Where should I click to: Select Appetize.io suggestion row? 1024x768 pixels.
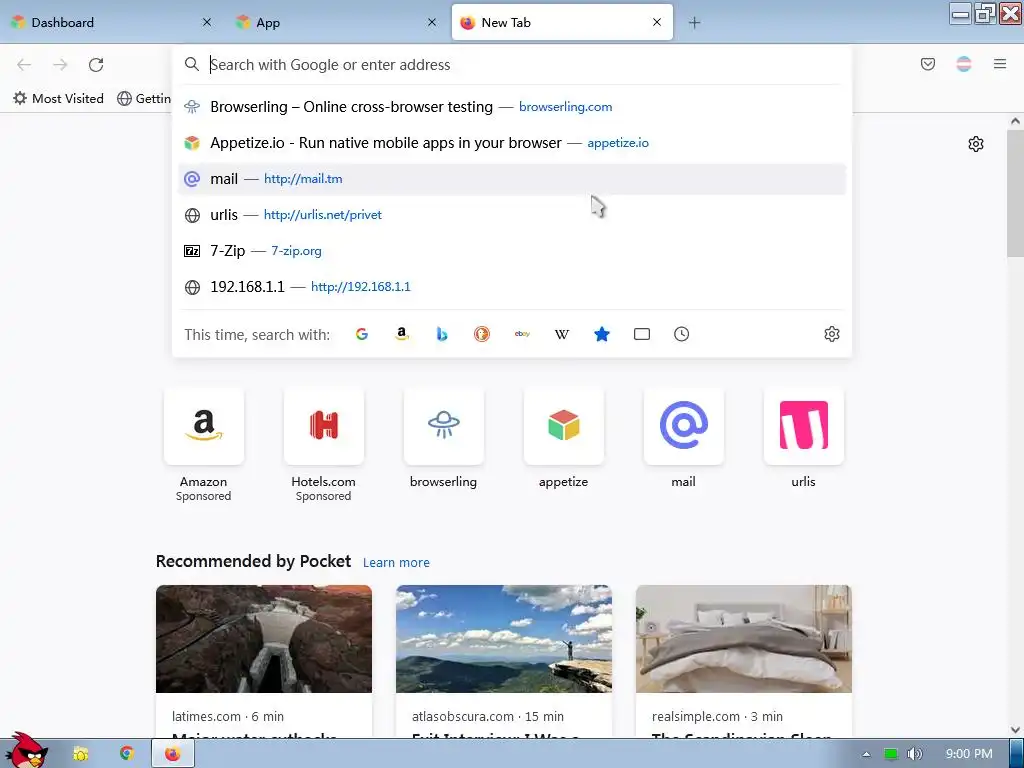(512, 143)
